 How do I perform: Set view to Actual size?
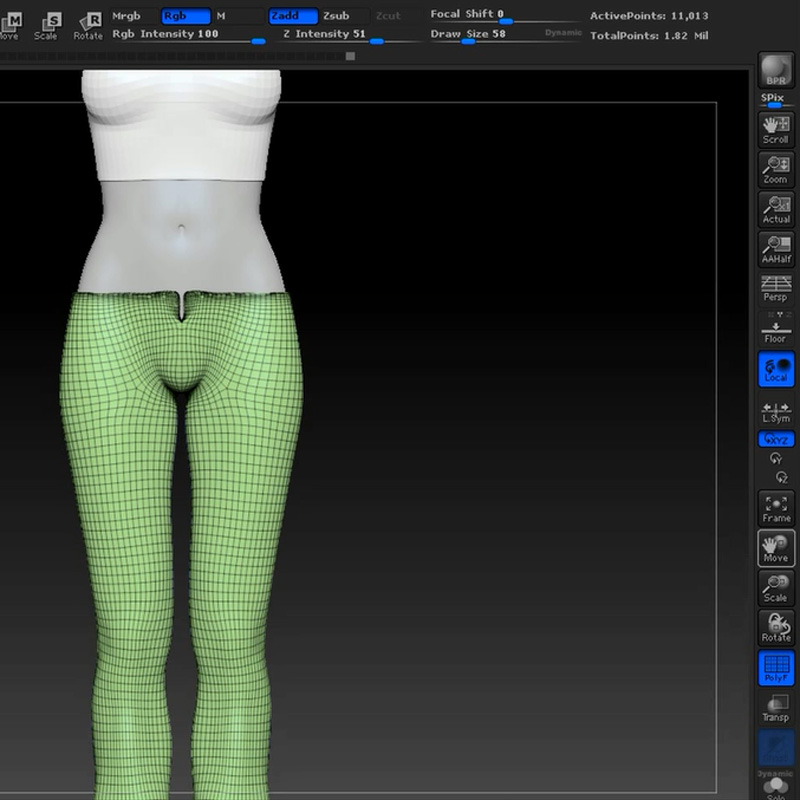pos(776,210)
